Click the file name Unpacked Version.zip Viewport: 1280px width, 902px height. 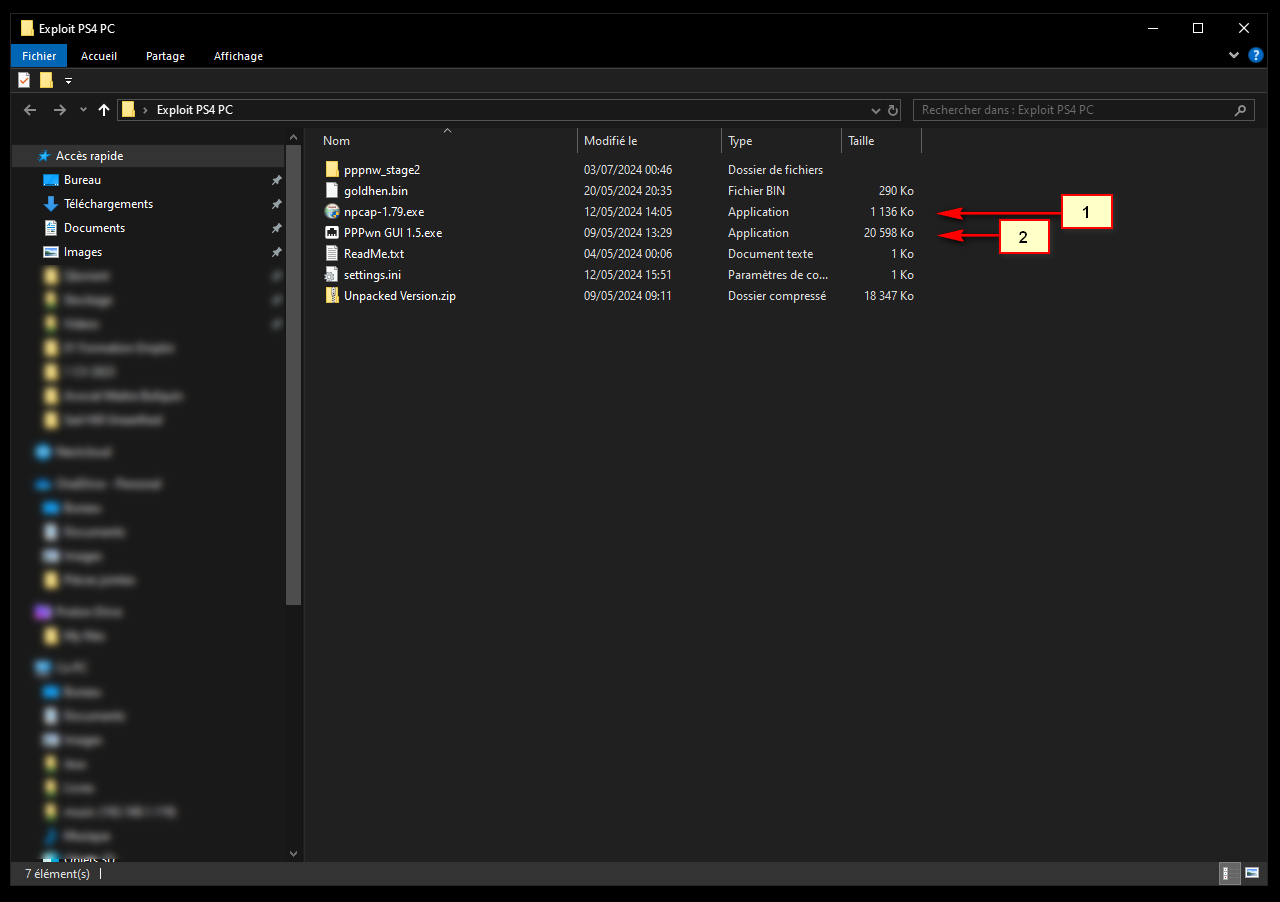tap(399, 296)
